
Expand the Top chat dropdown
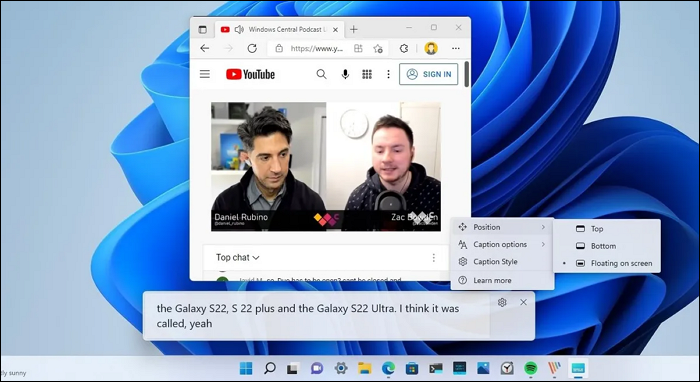[238, 257]
